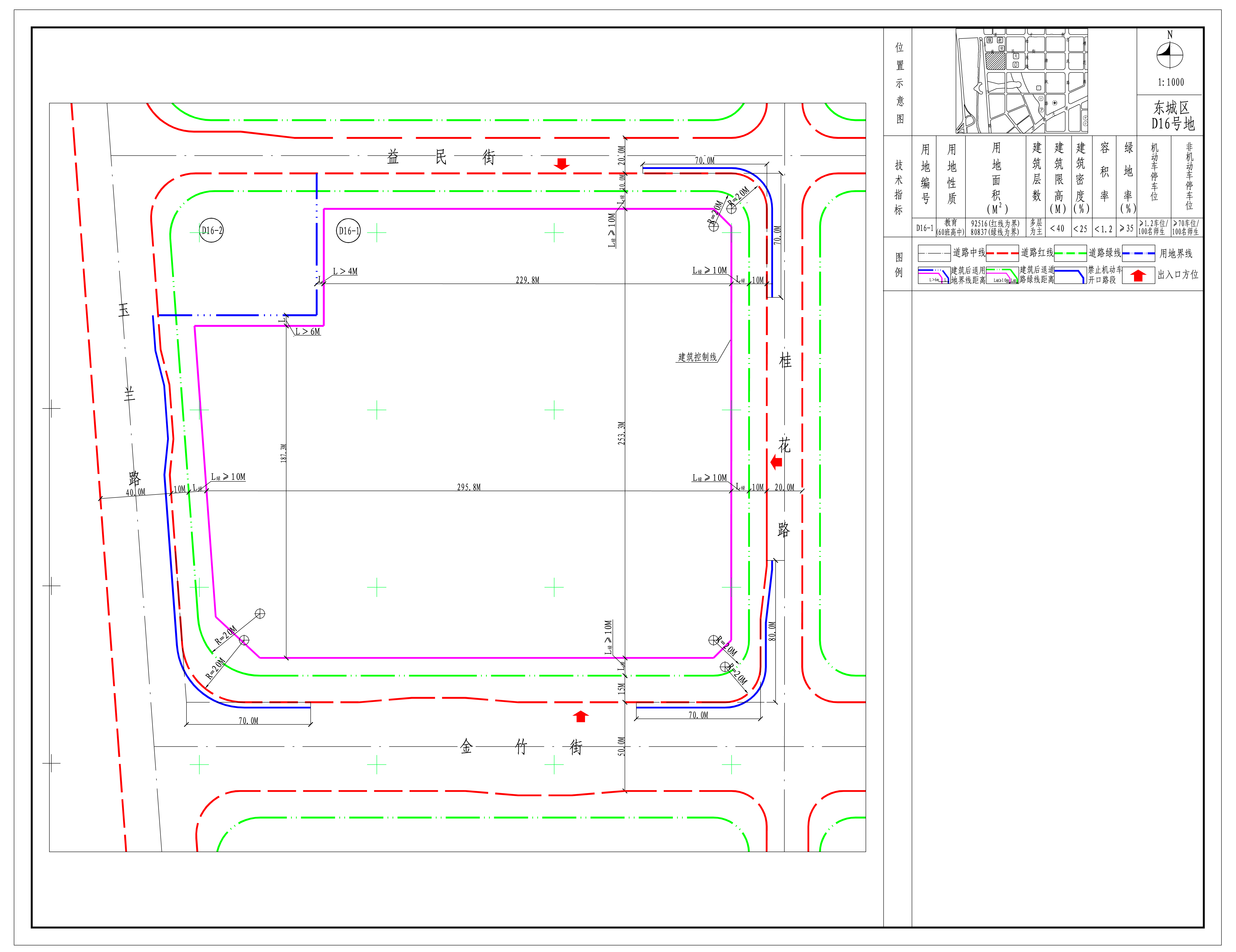The width and height of the screenshot is (1236, 952).
Task: Click the '229.8M' dimension text
Action: click(x=528, y=280)
